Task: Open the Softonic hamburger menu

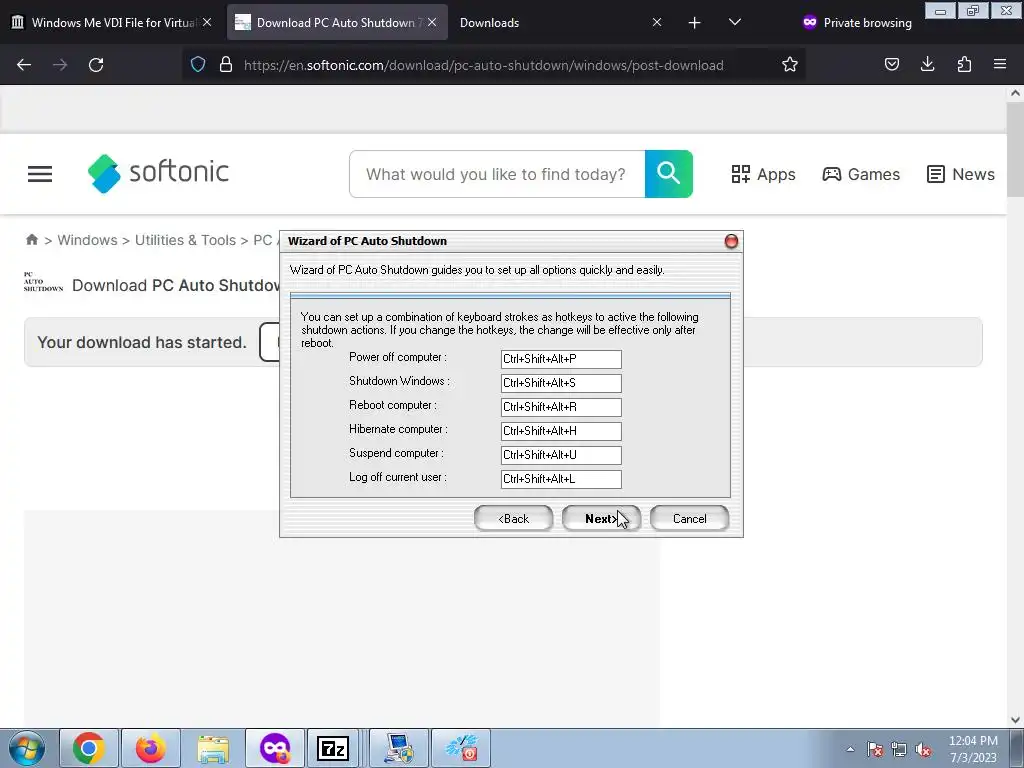Action: click(40, 174)
